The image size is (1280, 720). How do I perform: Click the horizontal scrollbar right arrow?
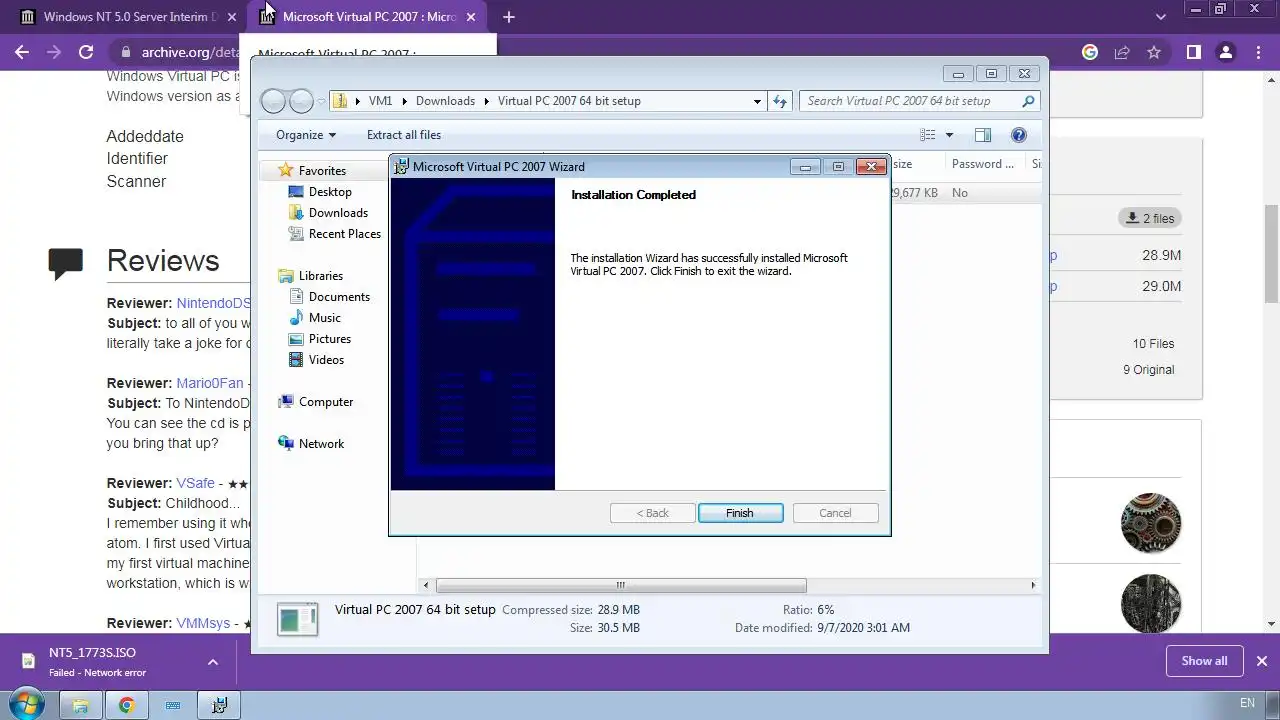pyautogui.click(x=1033, y=585)
